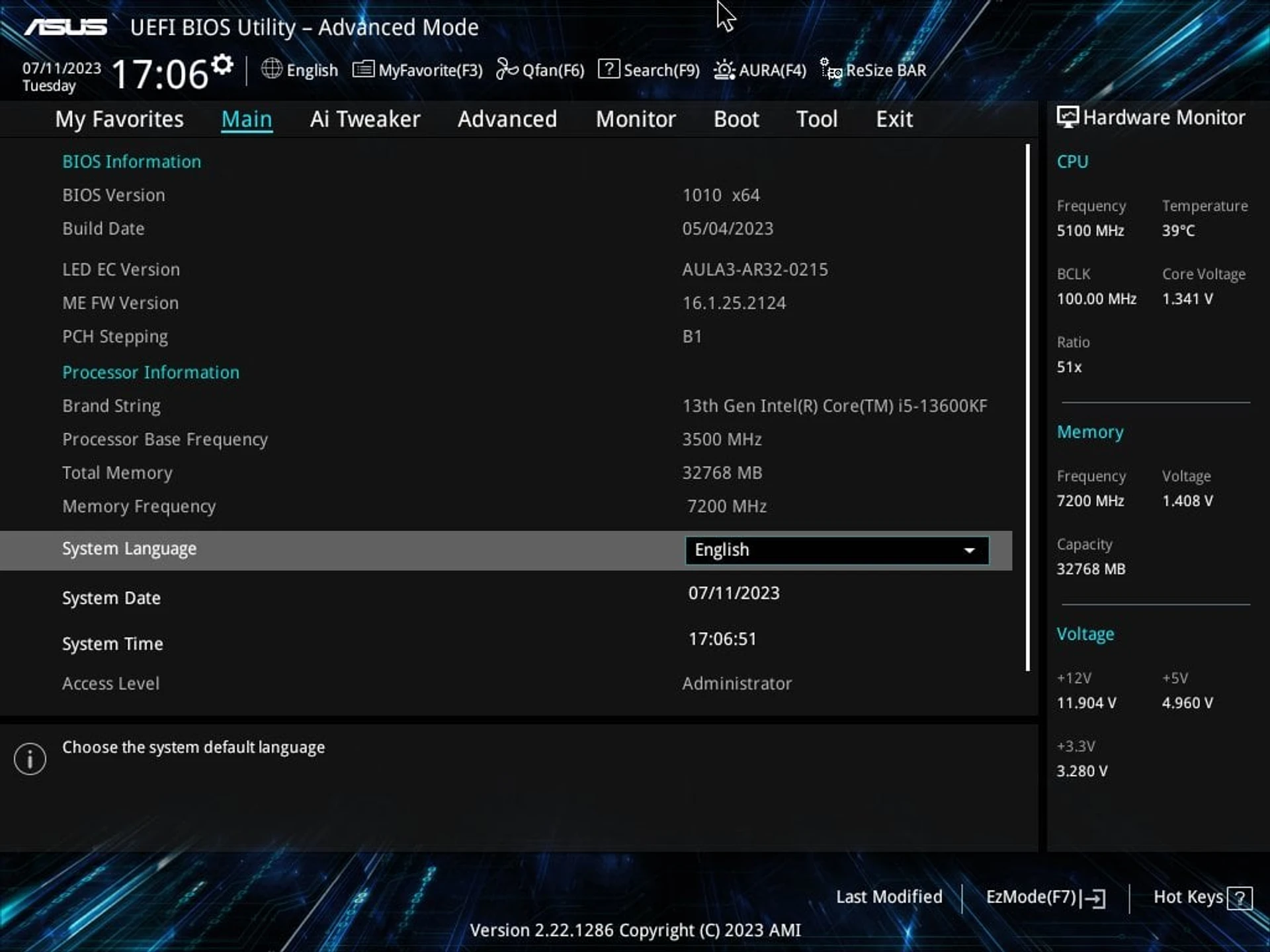Click the Memory Frequency label in main panel
This screenshot has height=952, width=1270.
[139, 507]
